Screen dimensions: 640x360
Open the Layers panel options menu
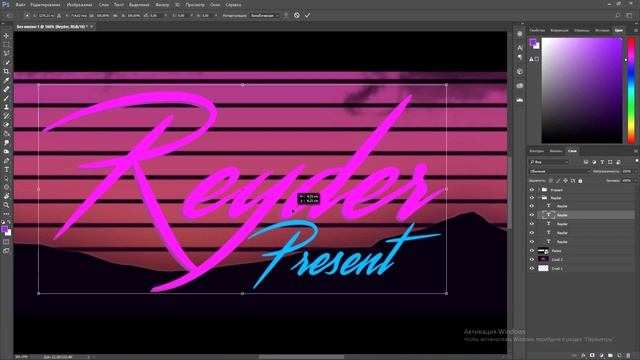tap(636, 151)
